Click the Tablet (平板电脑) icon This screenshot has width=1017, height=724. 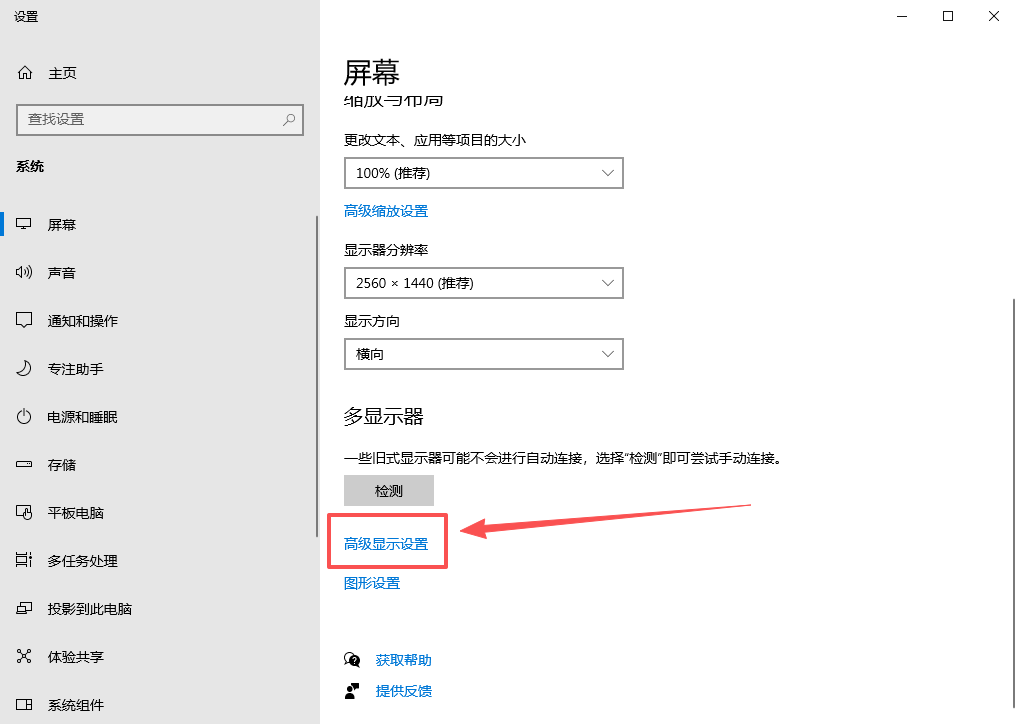coord(25,513)
